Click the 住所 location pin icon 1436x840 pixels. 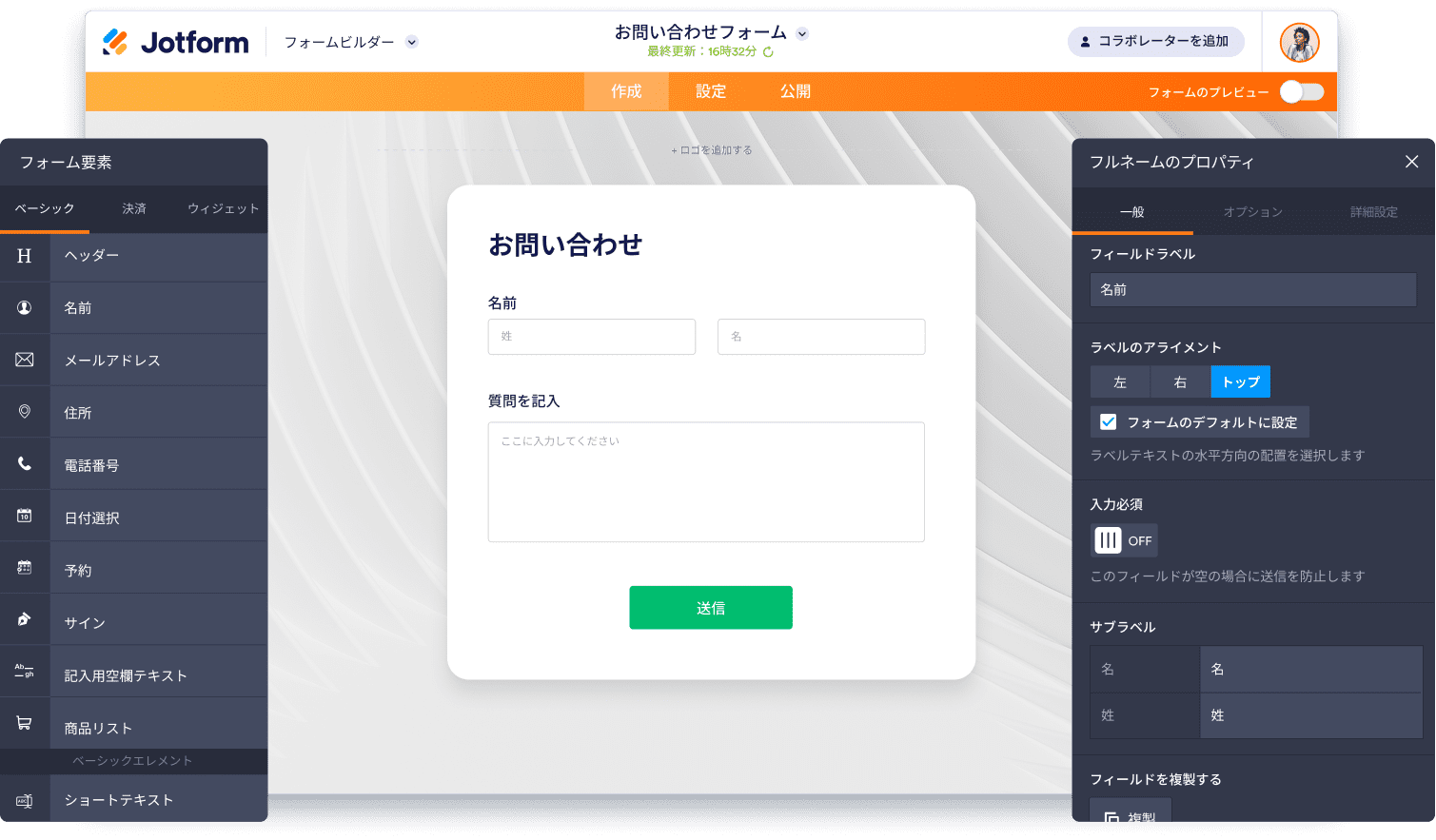(25, 412)
